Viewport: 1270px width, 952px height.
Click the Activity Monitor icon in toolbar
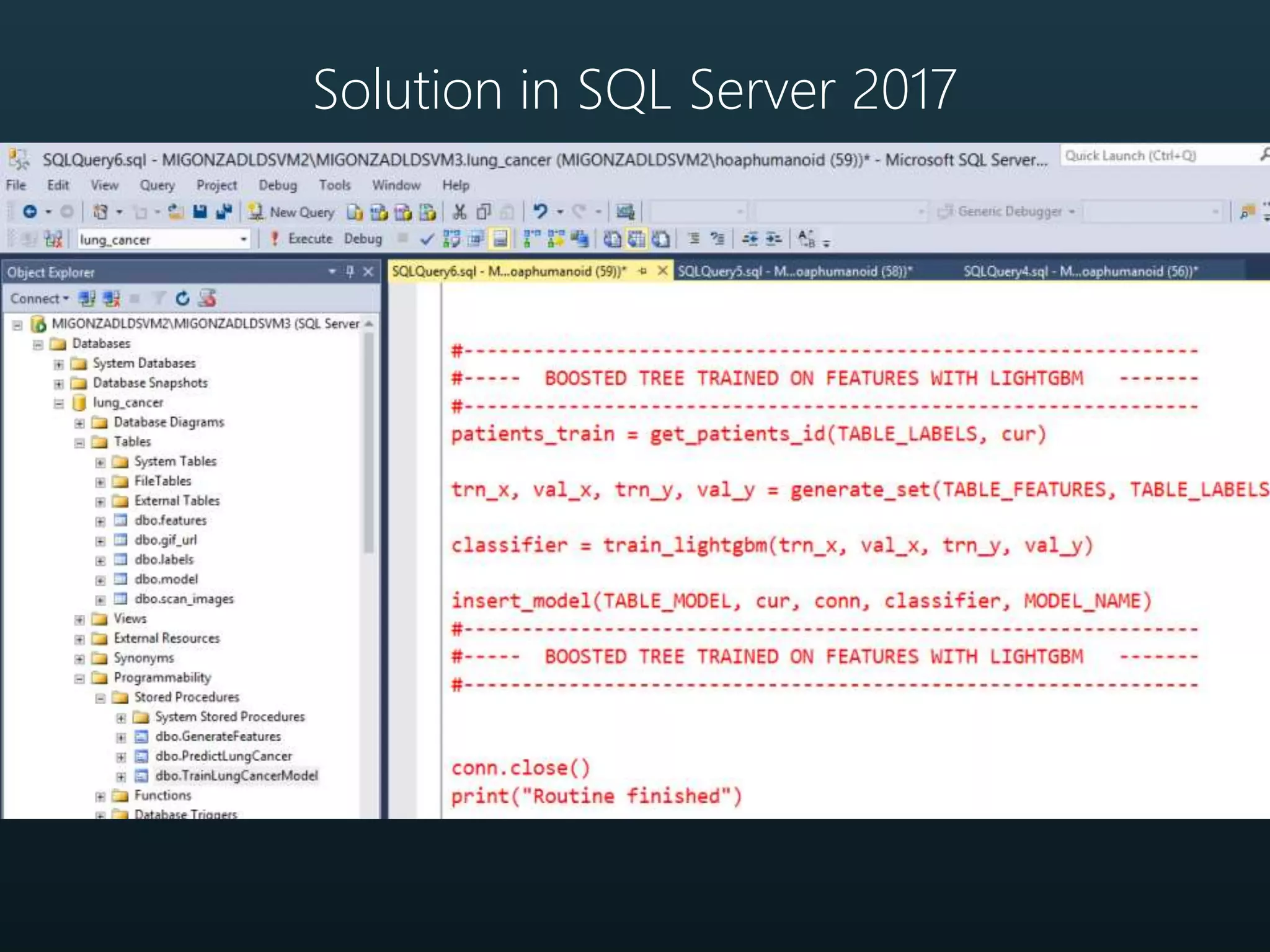625,212
